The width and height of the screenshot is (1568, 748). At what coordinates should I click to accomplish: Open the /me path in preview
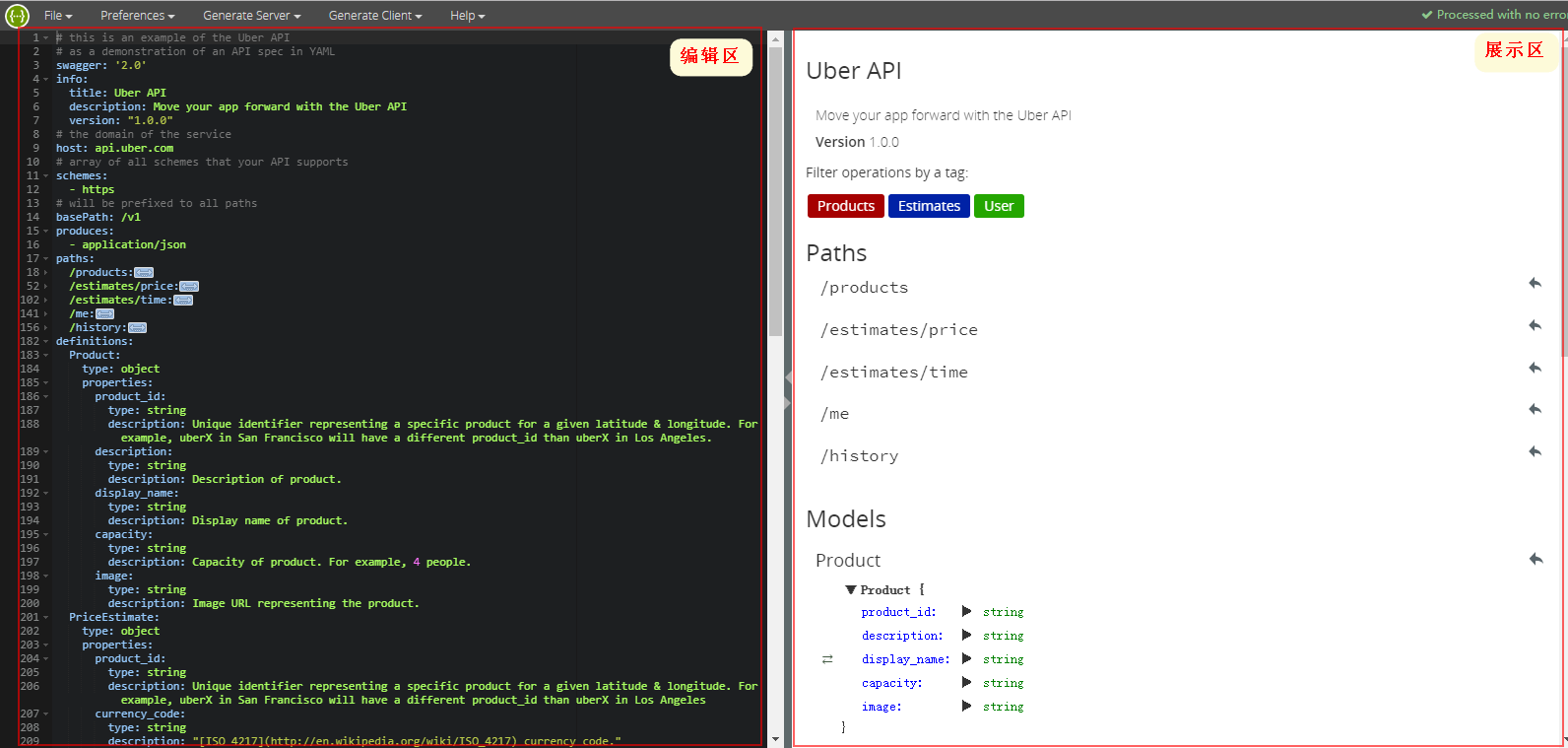click(834, 414)
